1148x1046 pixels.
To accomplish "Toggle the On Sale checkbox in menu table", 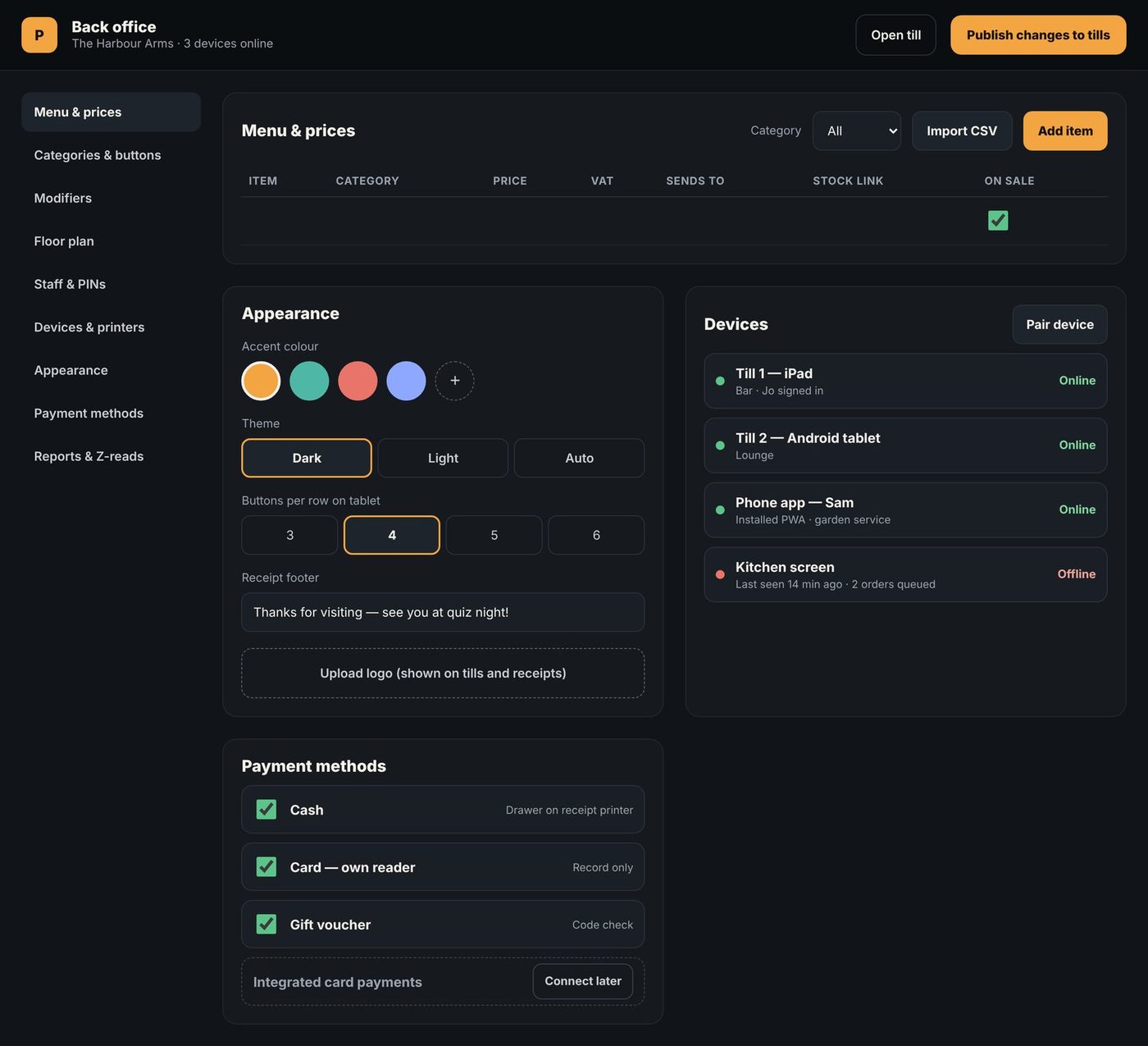I will 998,221.
